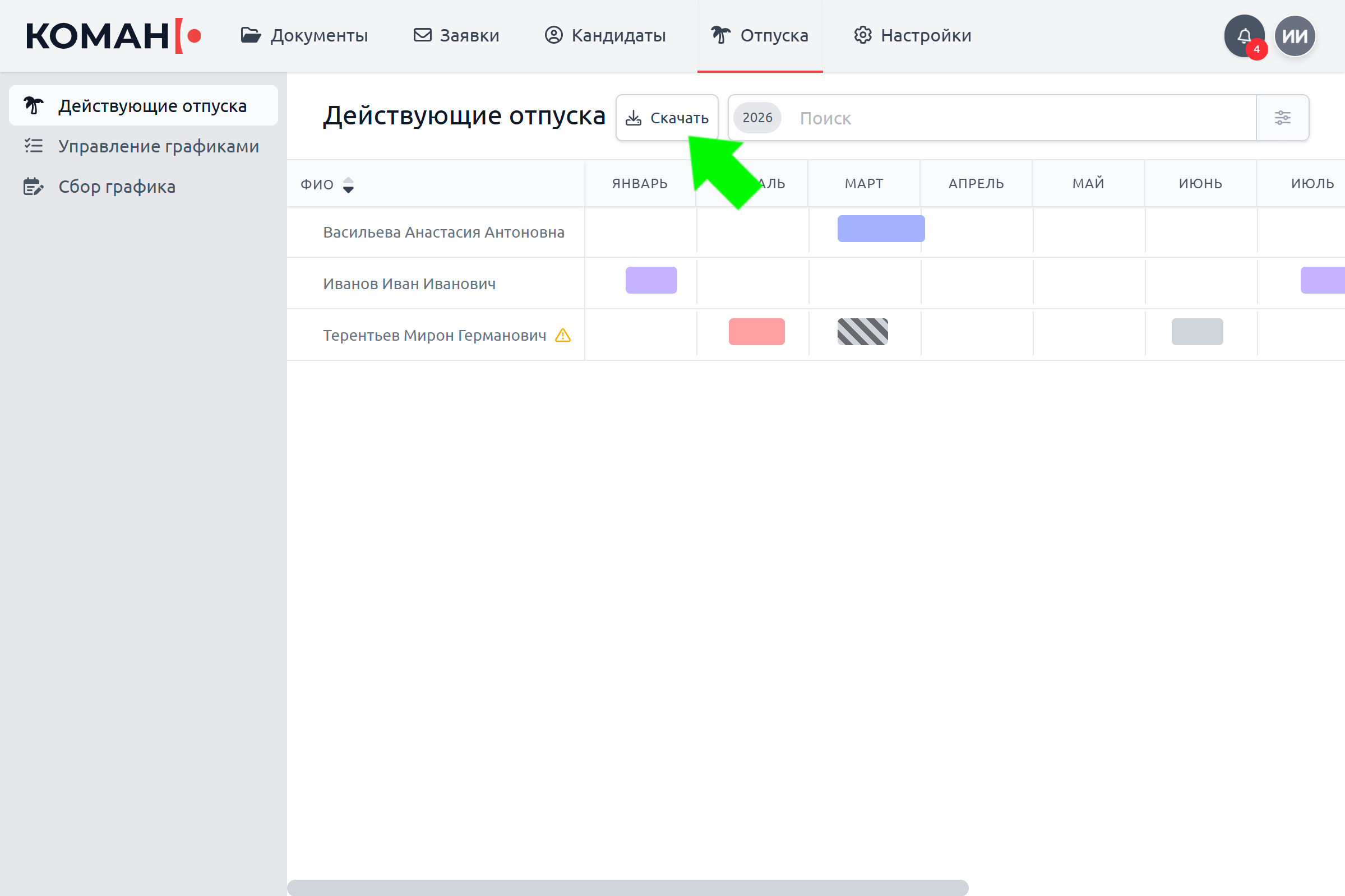1345x896 pixels.
Task: Click Васильева's blue March vacation bar
Action: pyautogui.click(x=880, y=229)
